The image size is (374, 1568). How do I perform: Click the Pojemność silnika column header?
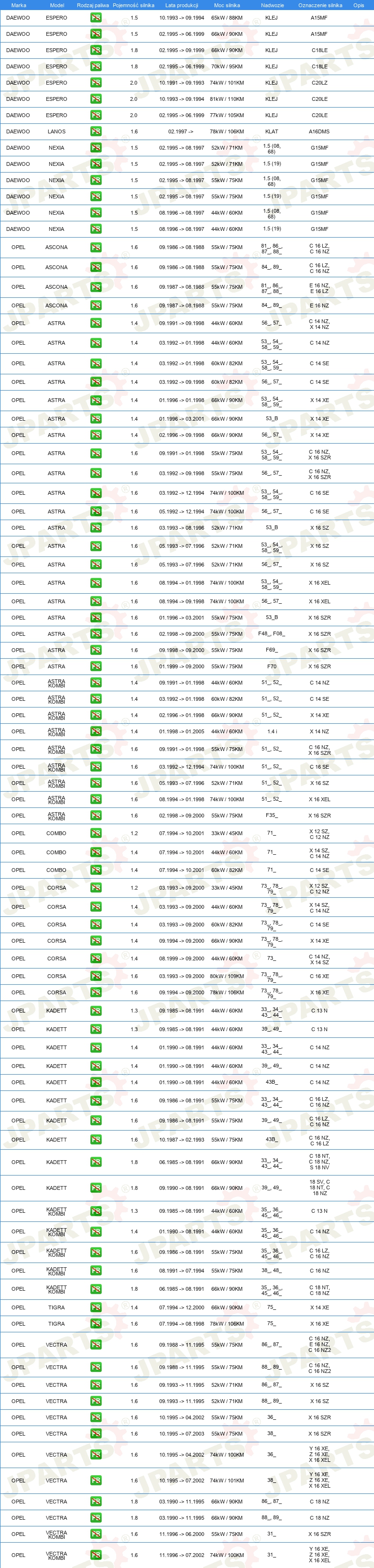pos(133,5)
